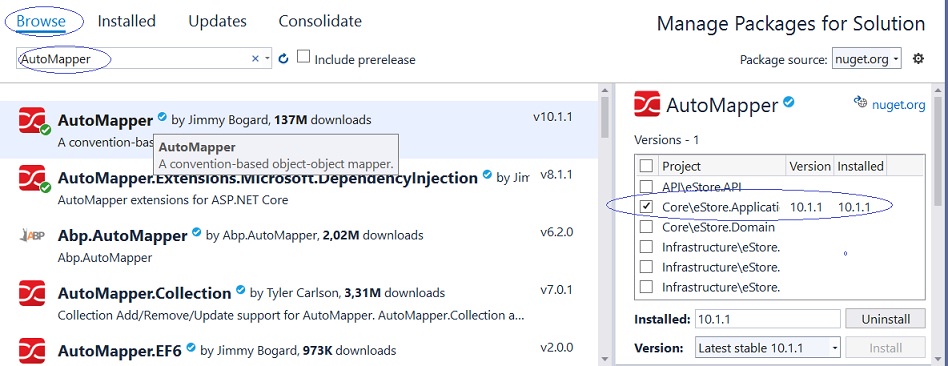
Task: Open the Package source nuget.org dropdown
Action: tap(867, 59)
